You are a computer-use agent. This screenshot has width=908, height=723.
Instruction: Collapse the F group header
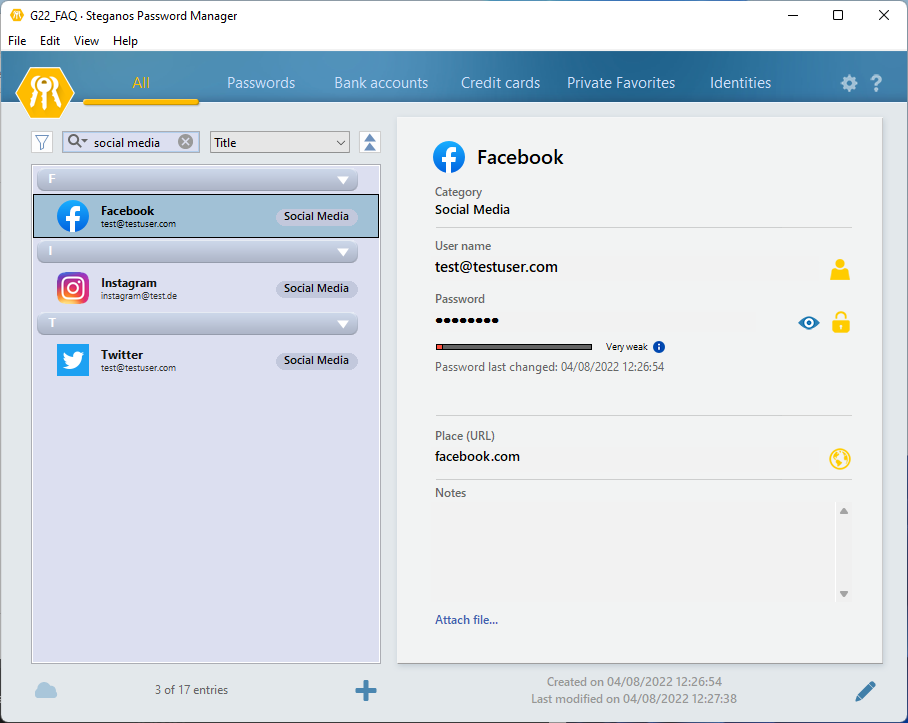tap(343, 180)
